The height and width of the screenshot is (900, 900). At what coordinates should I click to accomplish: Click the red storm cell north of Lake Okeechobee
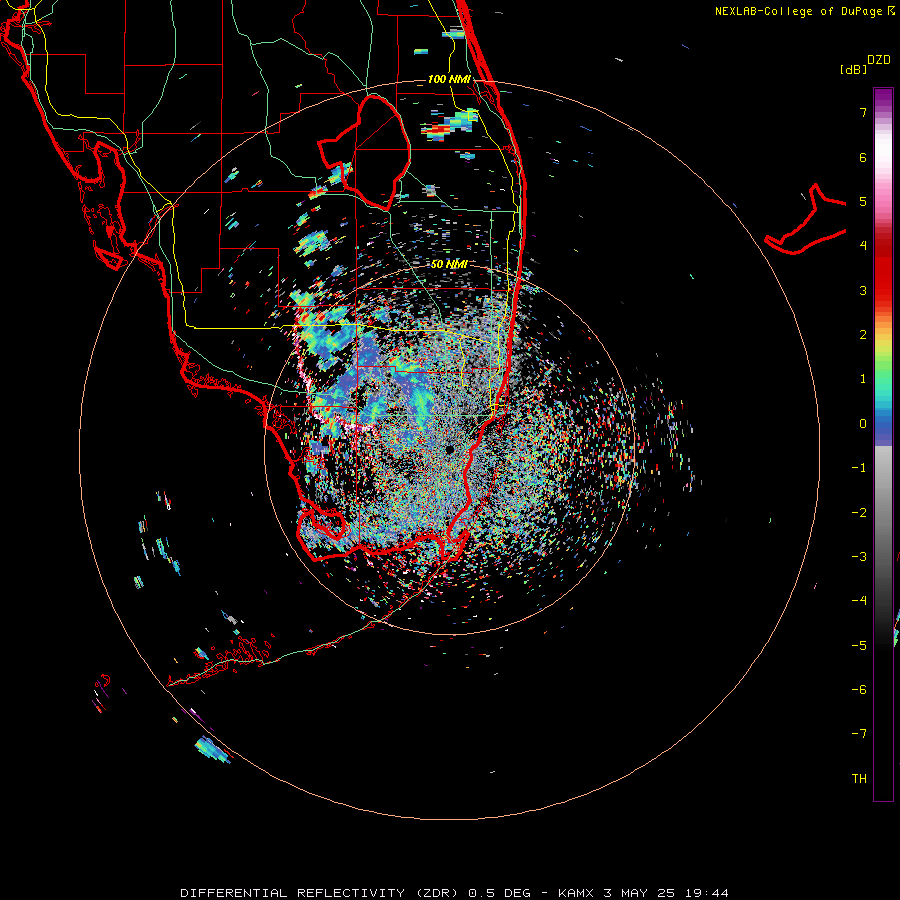pyautogui.click(x=437, y=130)
